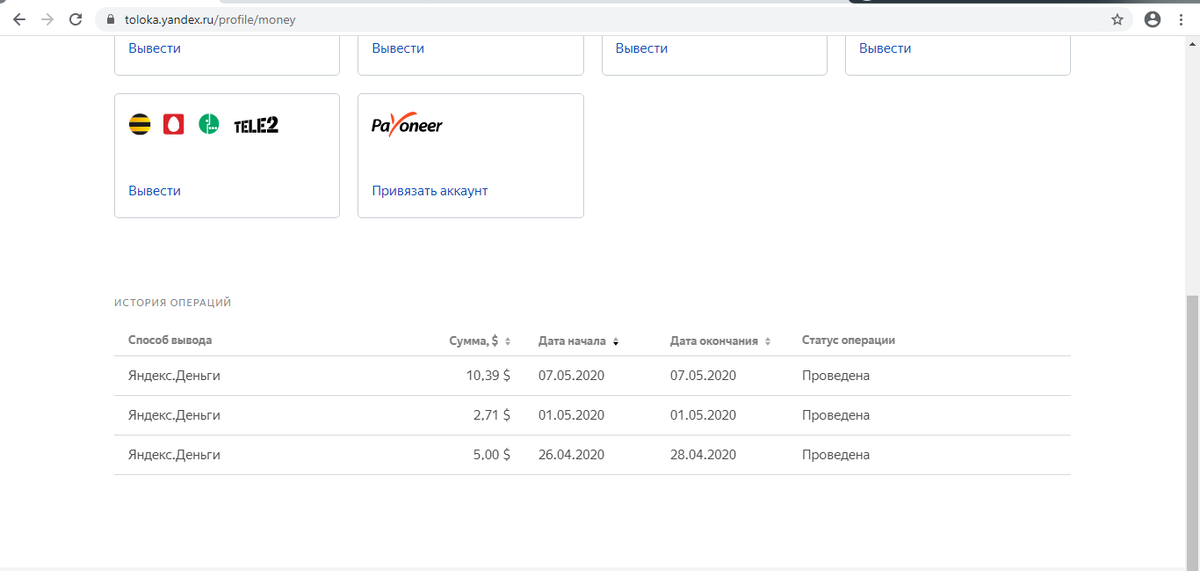Click Вывести under mobile operators card
Viewport: 1200px width, 571px height.
pyautogui.click(x=154, y=190)
